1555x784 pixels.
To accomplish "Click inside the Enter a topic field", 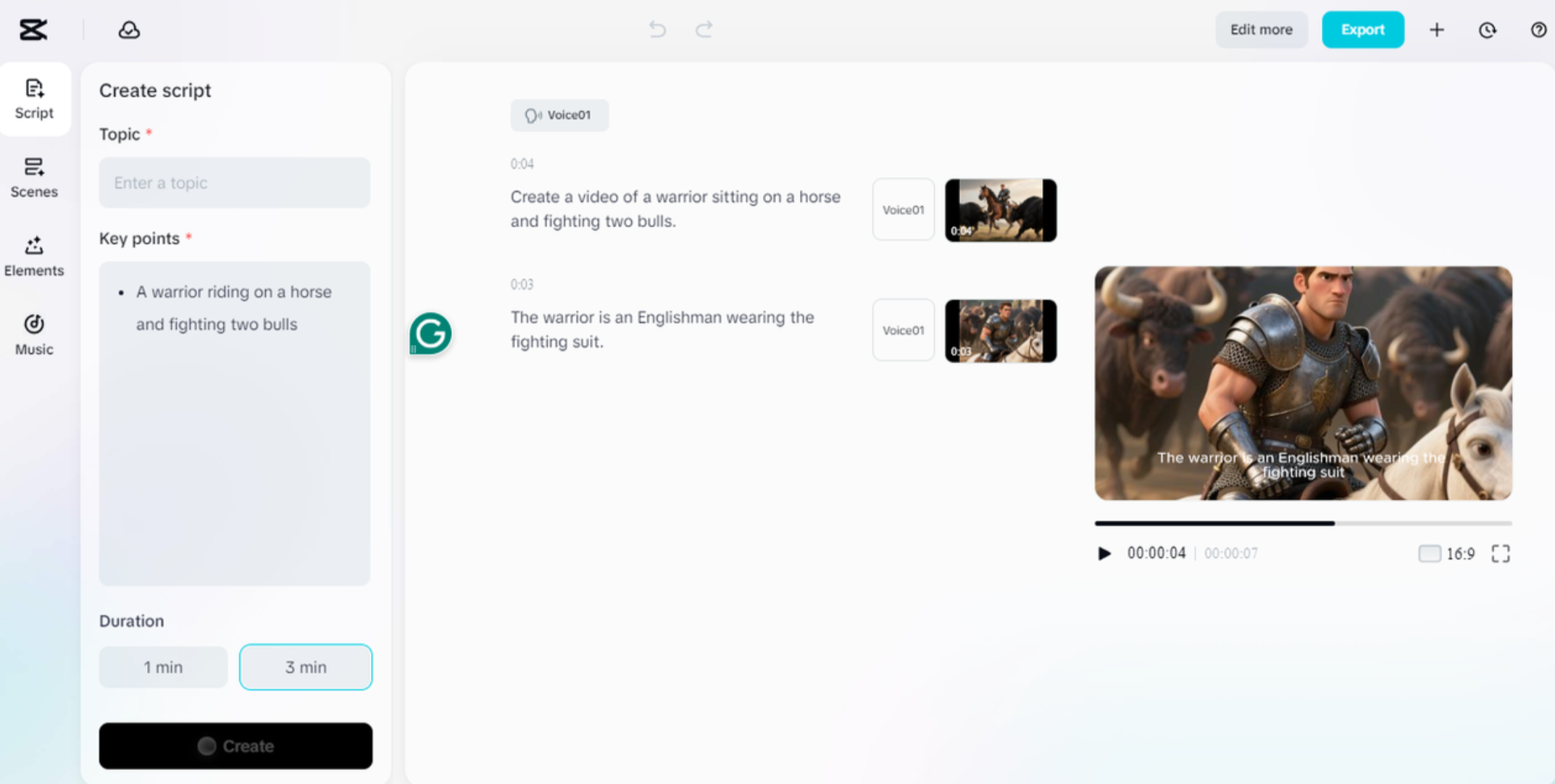I will tap(233, 183).
